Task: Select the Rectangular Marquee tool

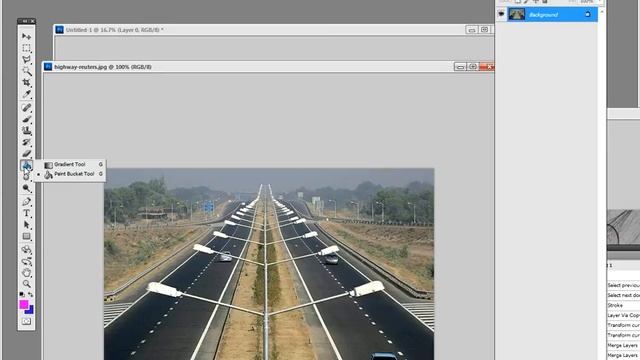Action: click(27, 48)
